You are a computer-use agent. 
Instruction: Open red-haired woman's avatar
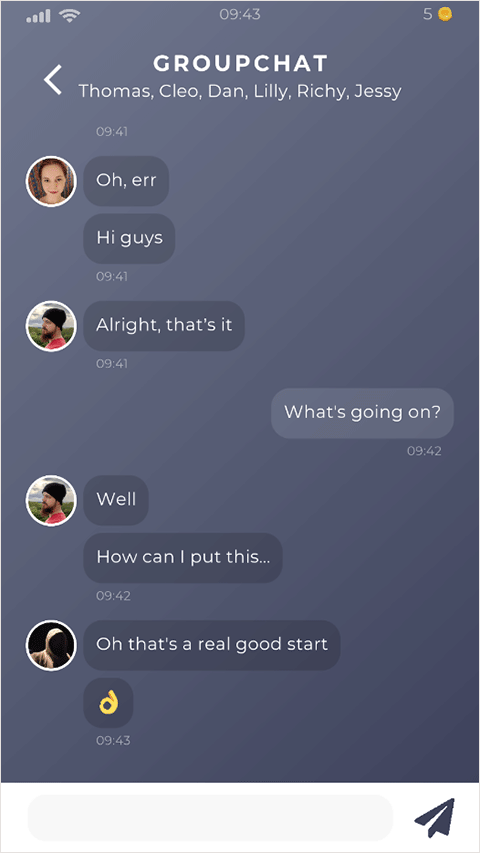pyautogui.click(x=51, y=181)
